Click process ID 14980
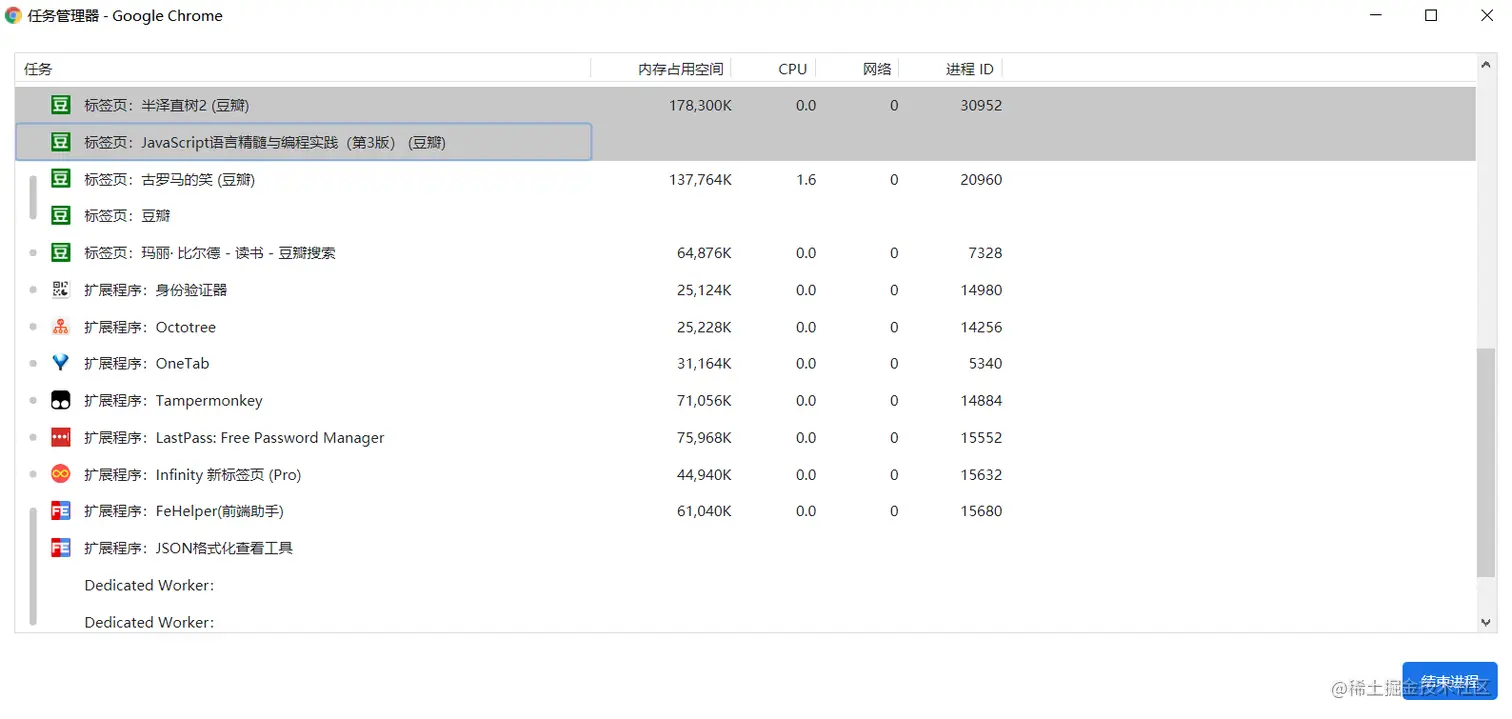 point(981,290)
